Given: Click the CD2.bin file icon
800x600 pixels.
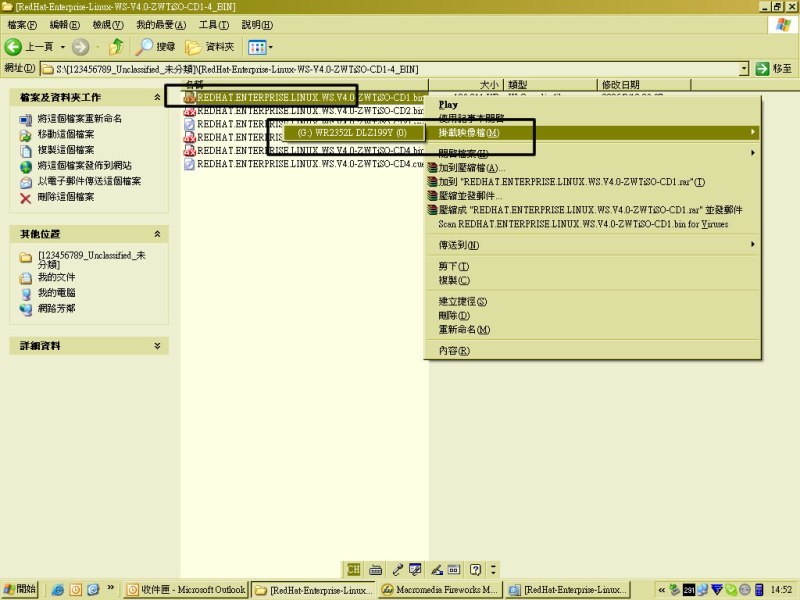Looking at the screenshot, I should point(190,111).
